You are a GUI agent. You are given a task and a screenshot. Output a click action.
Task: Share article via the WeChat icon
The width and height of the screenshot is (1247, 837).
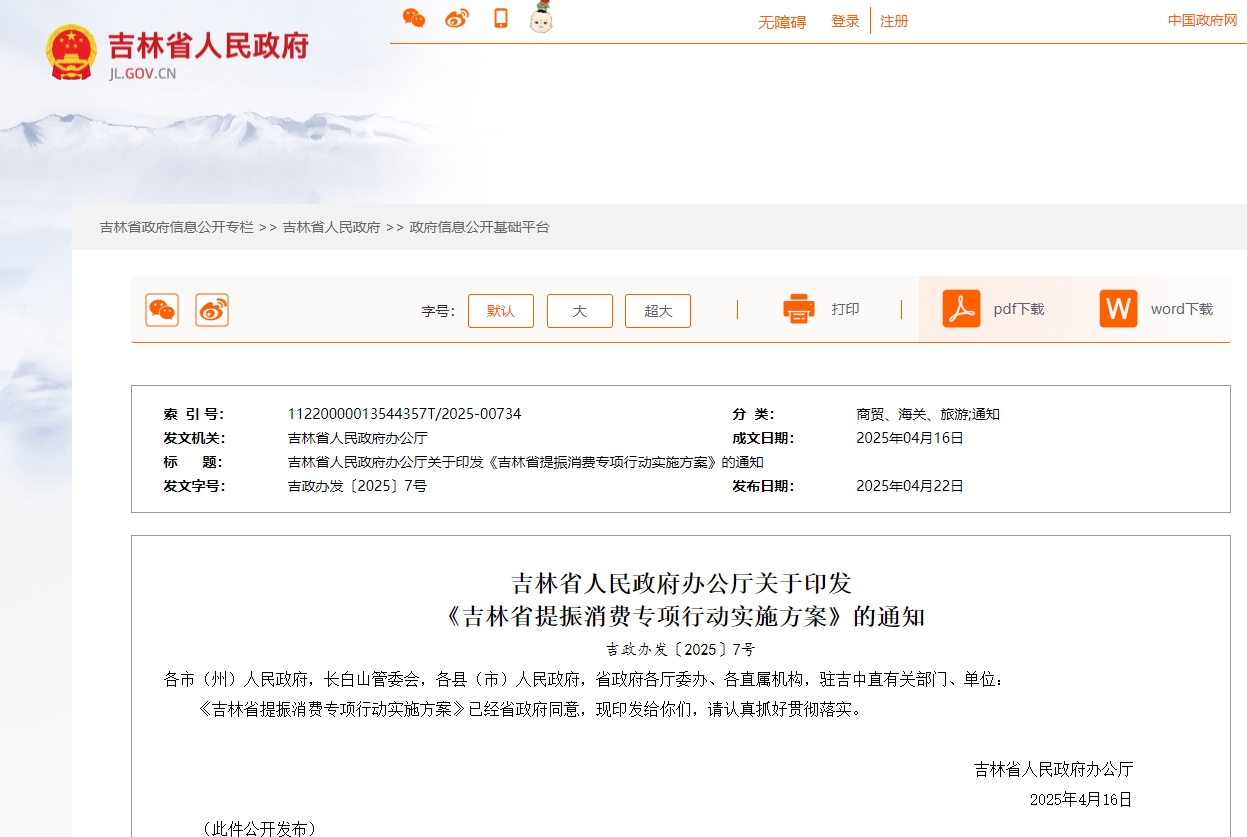click(162, 310)
